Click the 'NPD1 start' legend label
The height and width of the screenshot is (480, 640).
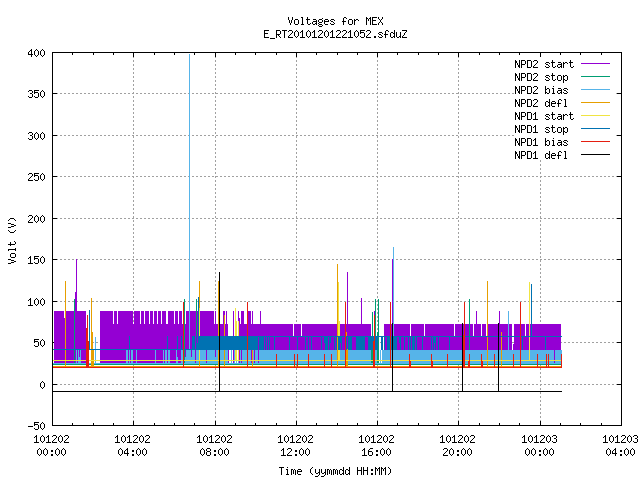(544, 116)
